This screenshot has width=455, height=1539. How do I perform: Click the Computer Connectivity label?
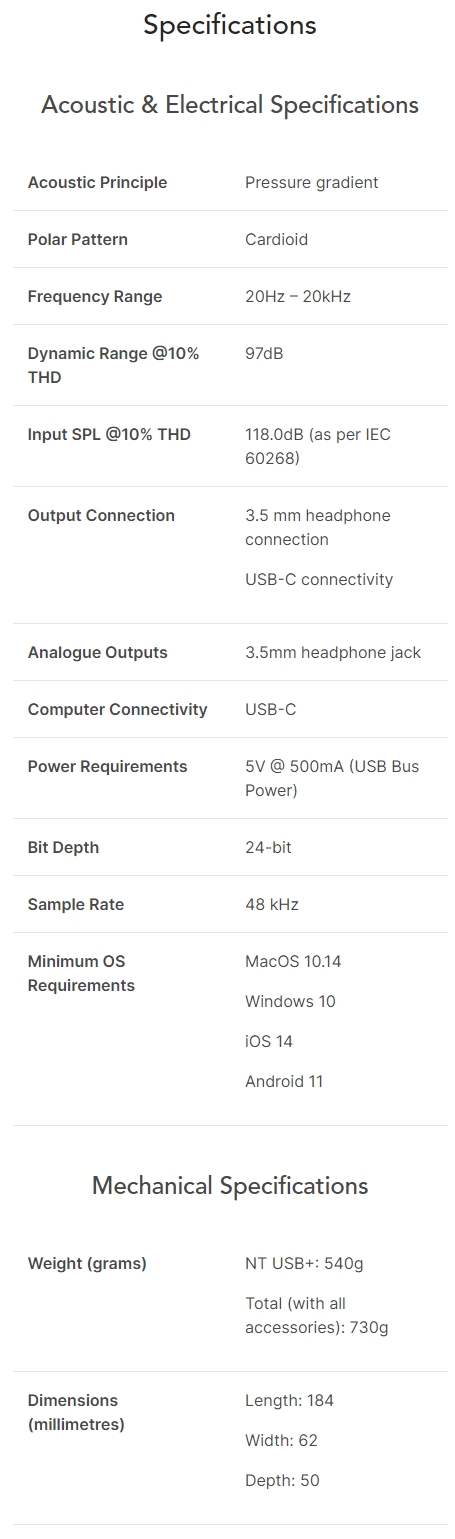click(117, 709)
